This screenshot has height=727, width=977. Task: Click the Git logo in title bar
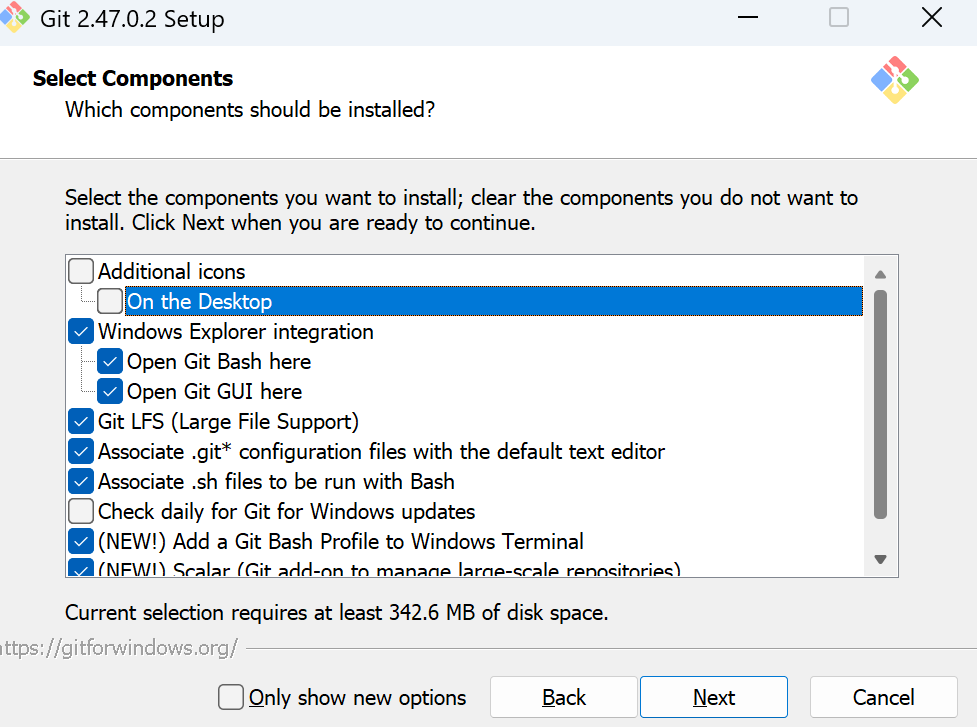pyautogui.click(x=15, y=17)
